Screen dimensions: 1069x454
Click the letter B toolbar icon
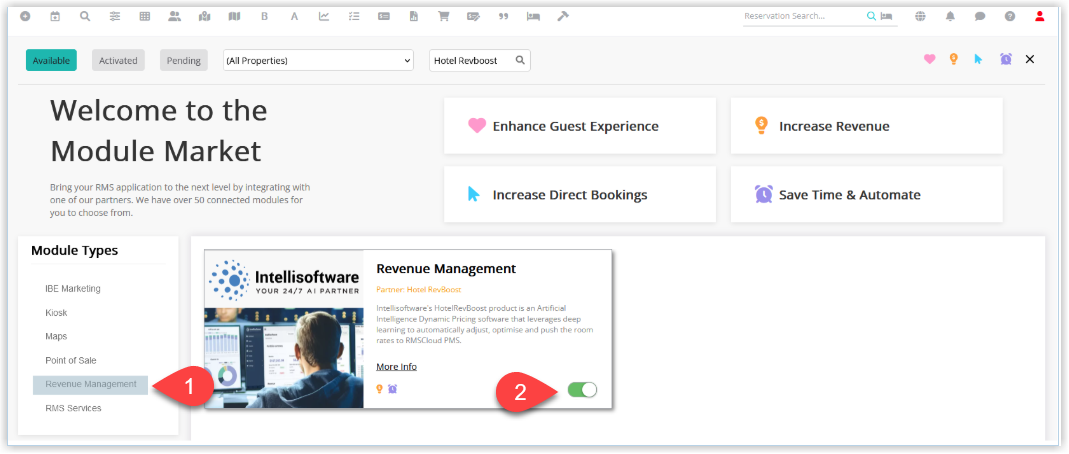point(265,16)
